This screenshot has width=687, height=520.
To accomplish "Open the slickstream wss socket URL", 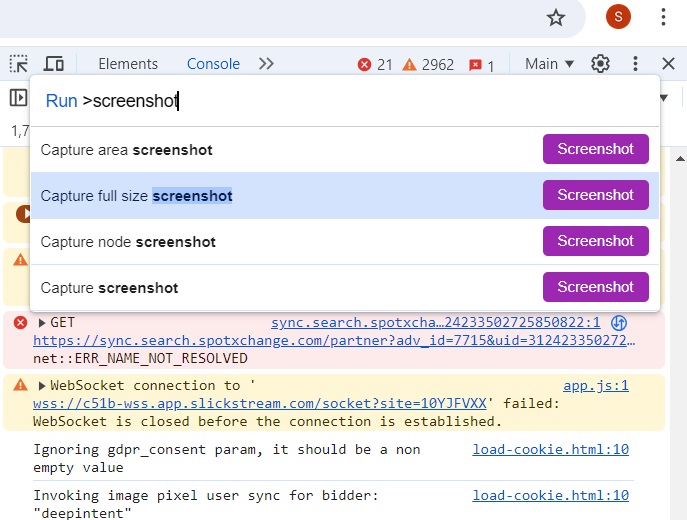I will (260, 403).
